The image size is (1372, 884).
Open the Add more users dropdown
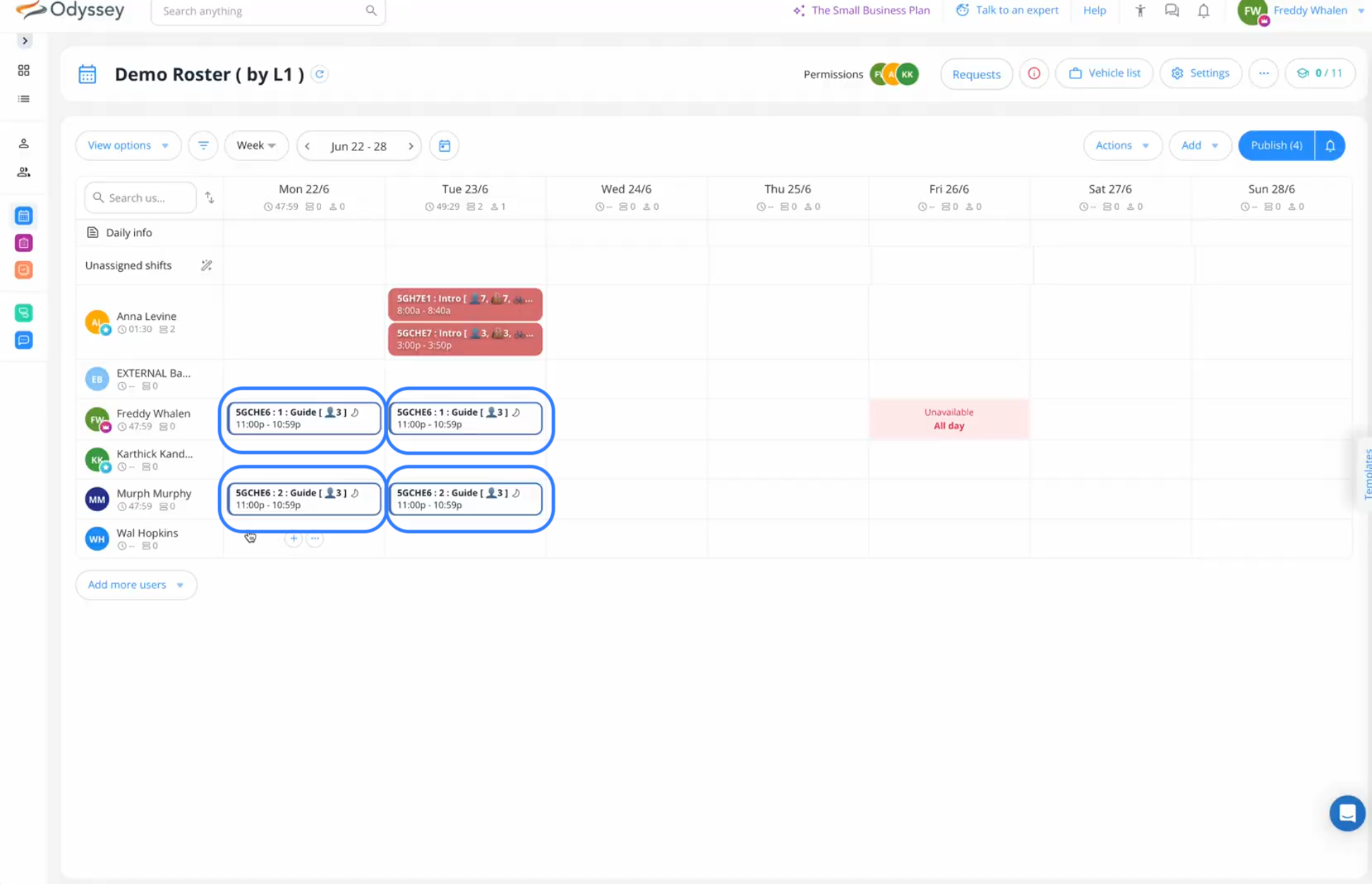[136, 585]
